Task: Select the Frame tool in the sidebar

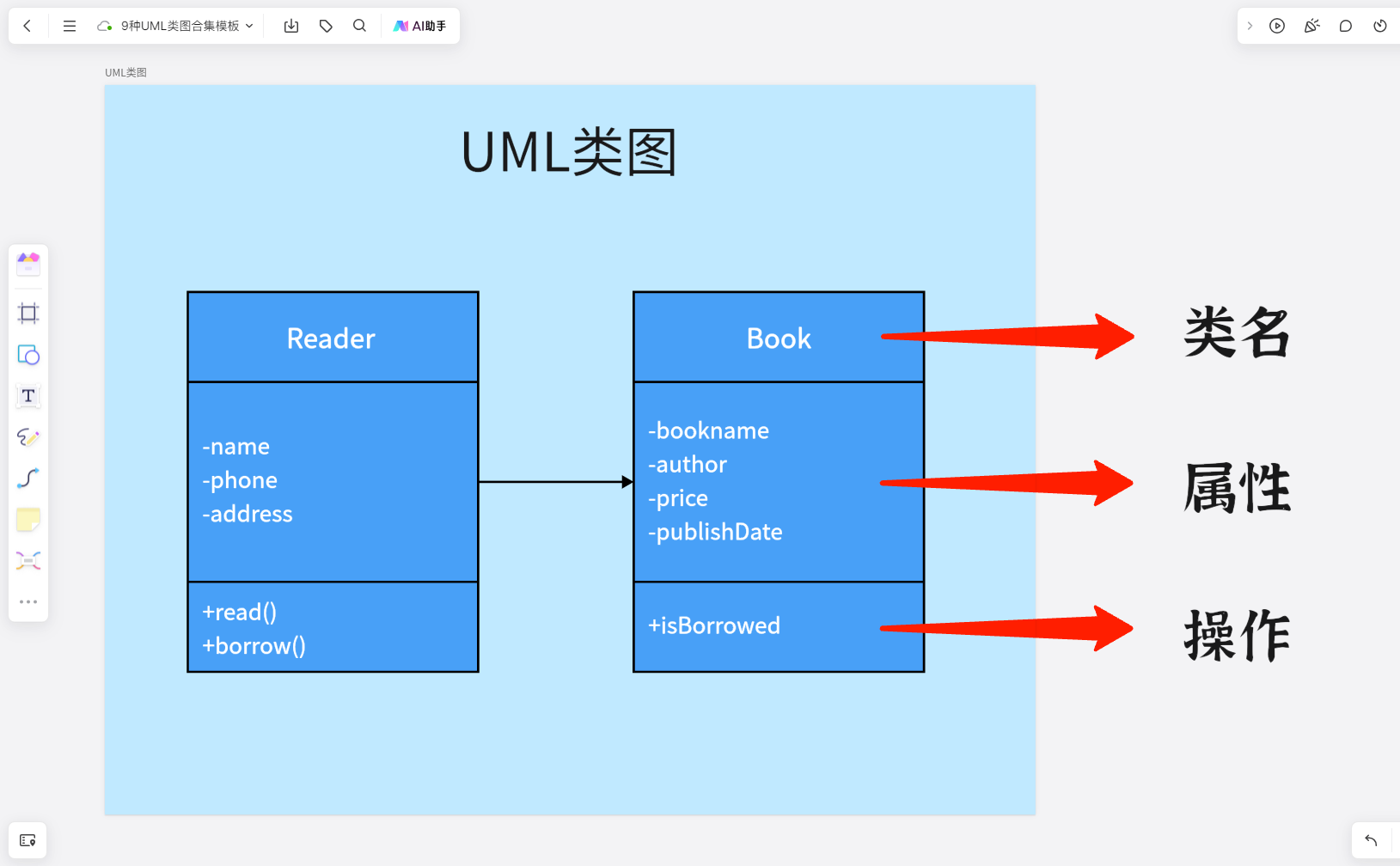Action: [28, 314]
